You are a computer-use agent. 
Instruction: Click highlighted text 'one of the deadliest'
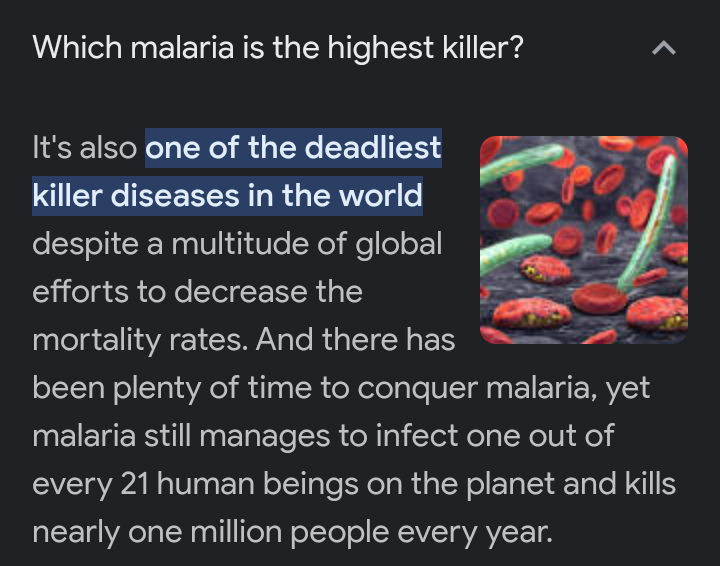coord(293,148)
